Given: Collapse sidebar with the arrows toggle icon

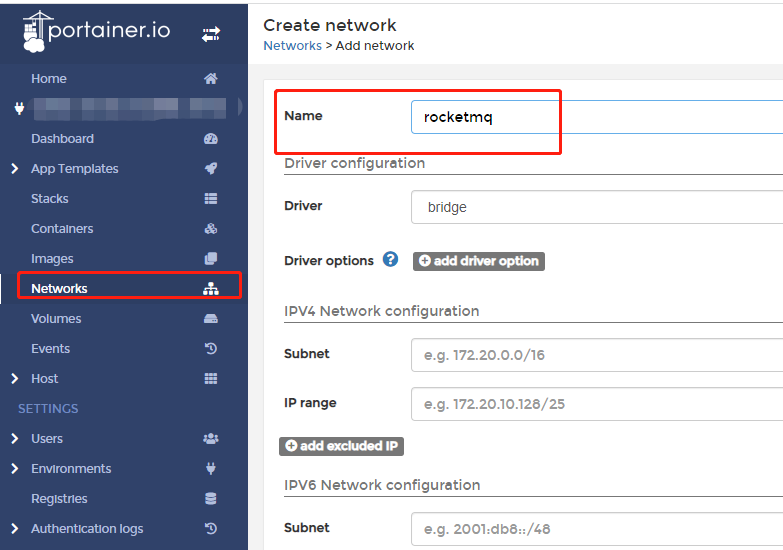Looking at the screenshot, I should click(211, 34).
